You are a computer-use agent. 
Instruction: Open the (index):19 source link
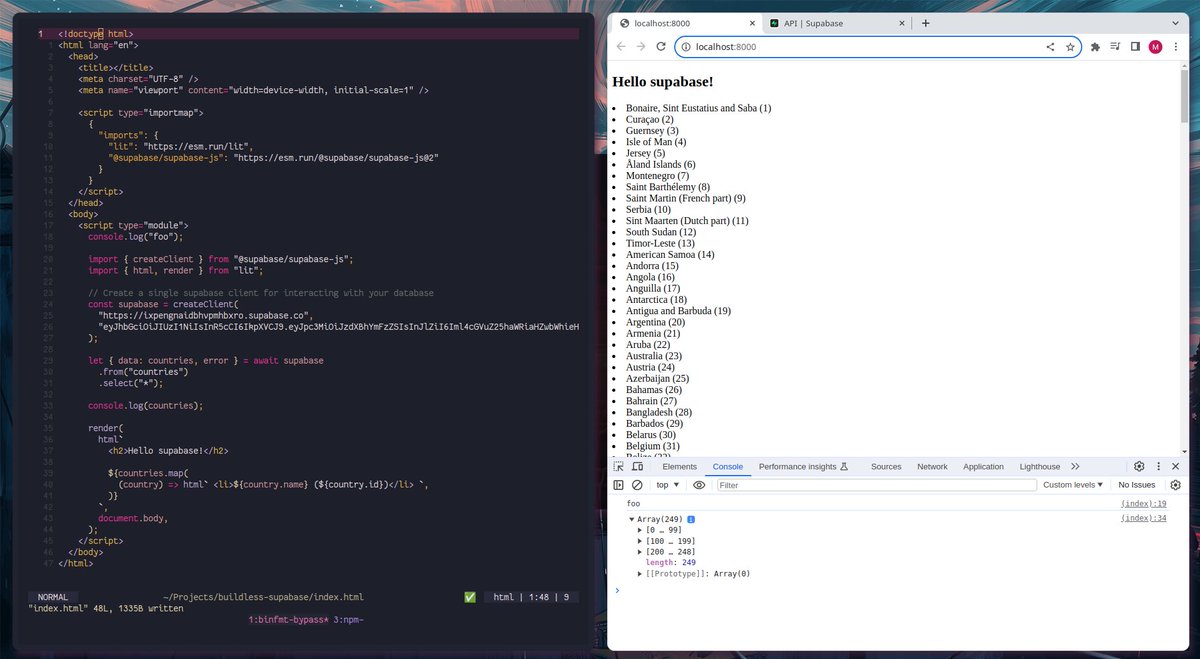(1144, 504)
